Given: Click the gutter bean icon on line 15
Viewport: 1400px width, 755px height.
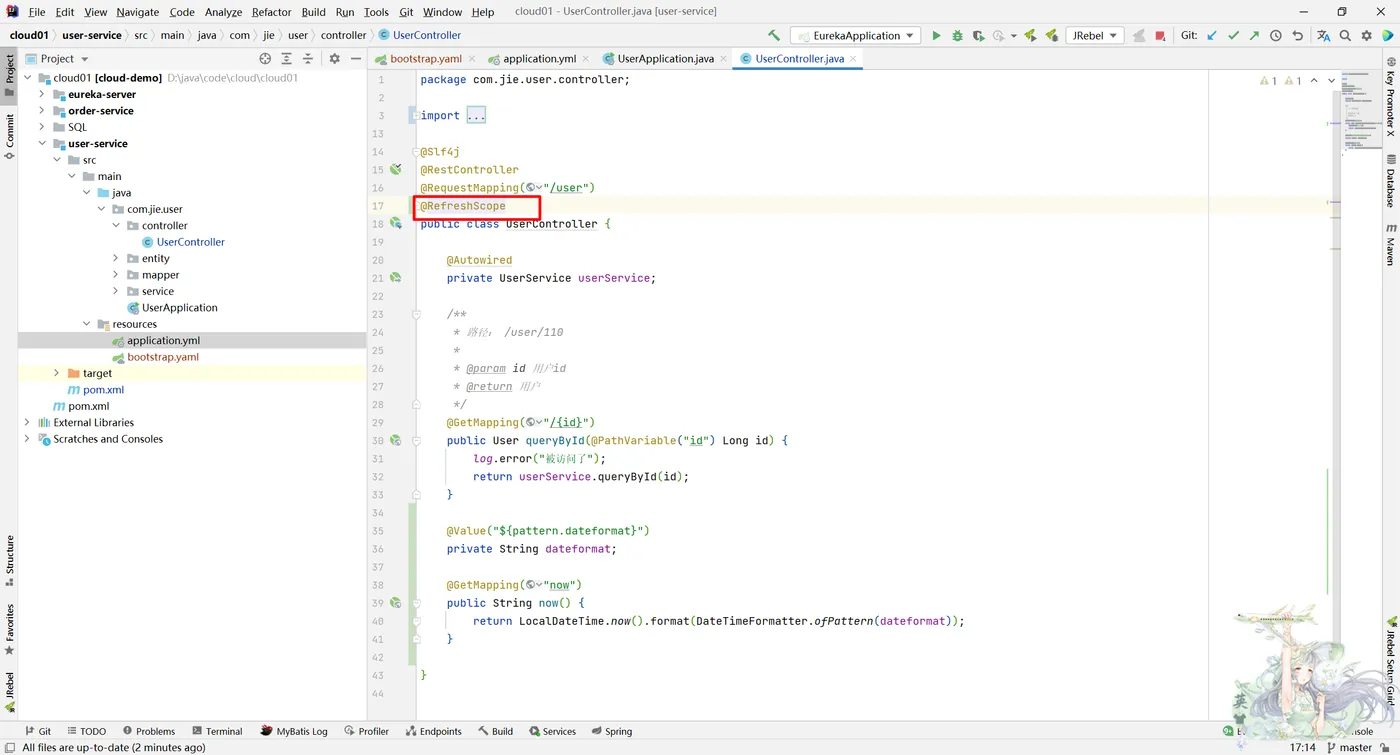Looking at the screenshot, I should [x=395, y=170].
